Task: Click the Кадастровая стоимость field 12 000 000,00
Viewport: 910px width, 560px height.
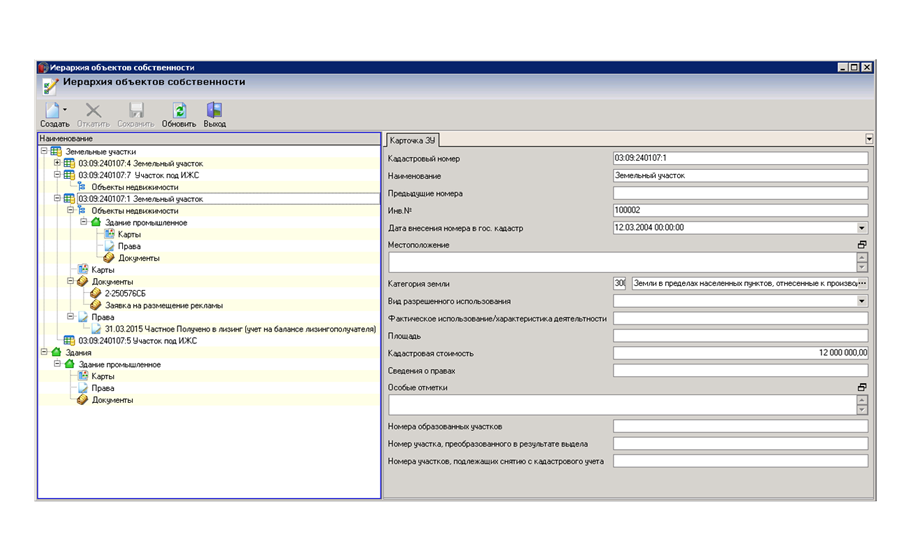Action: pos(741,353)
